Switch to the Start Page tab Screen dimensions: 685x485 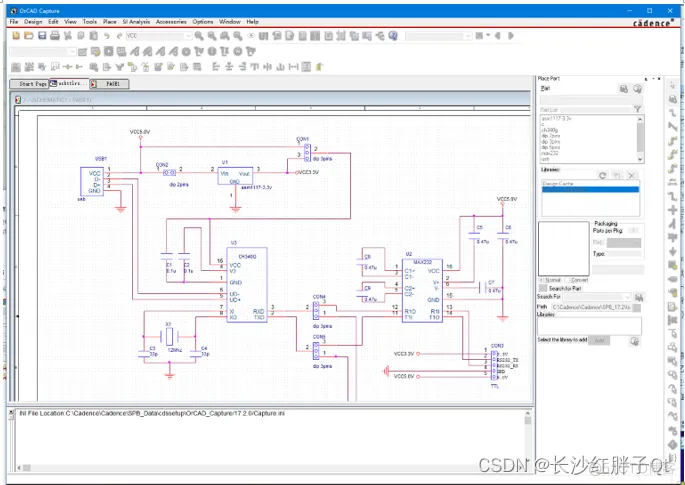29,83
